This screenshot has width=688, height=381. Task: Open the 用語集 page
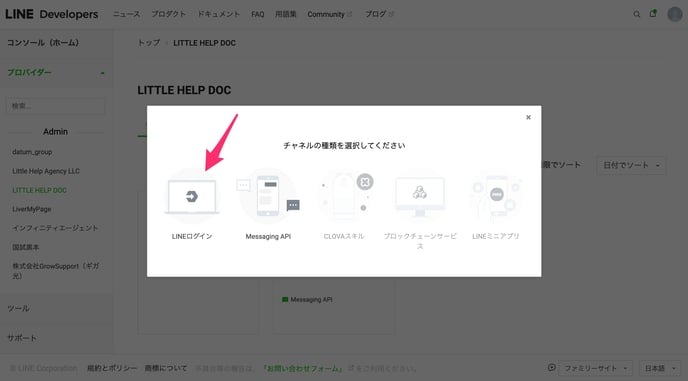click(286, 14)
